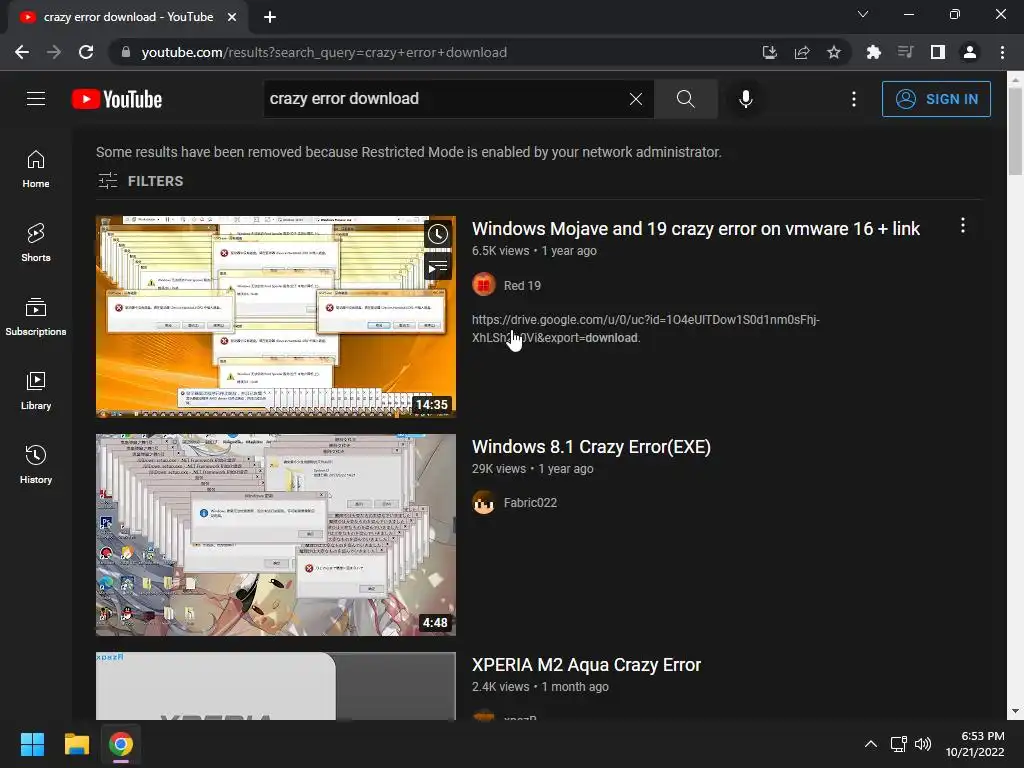Click the magnifier search button
1024x768 pixels.
click(686, 99)
